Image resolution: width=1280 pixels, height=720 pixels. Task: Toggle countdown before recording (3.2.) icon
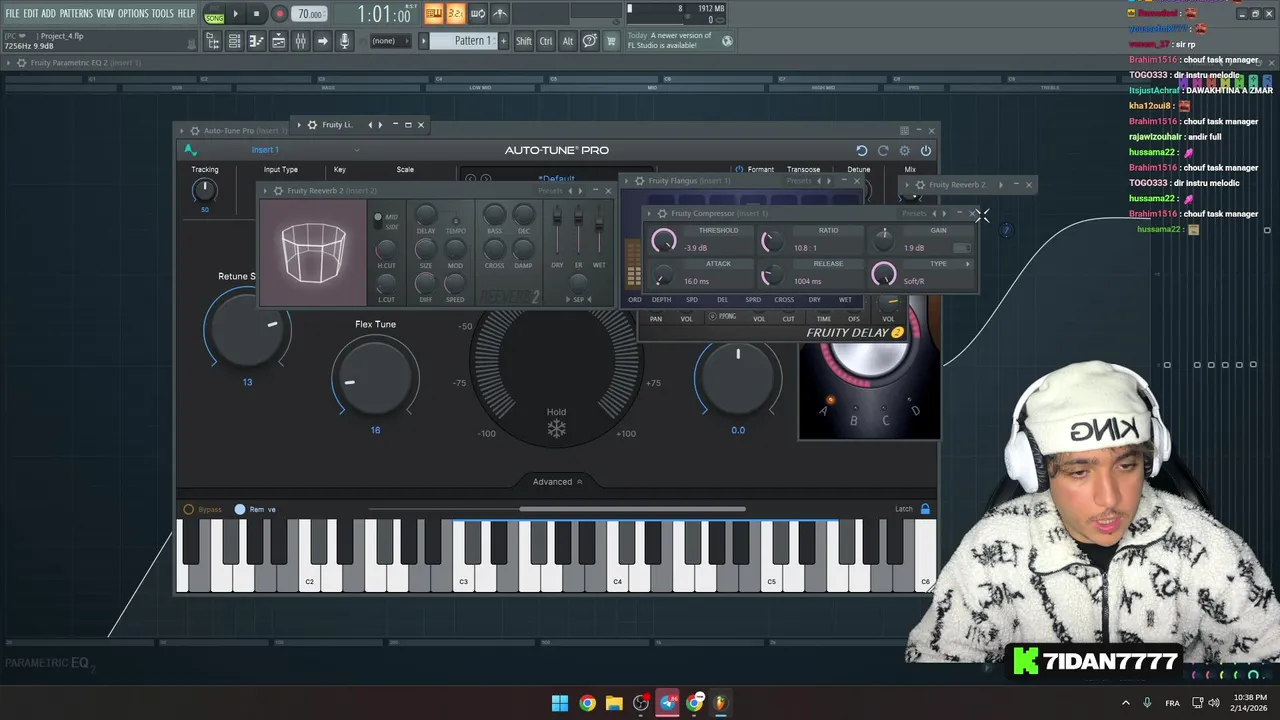point(455,13)
